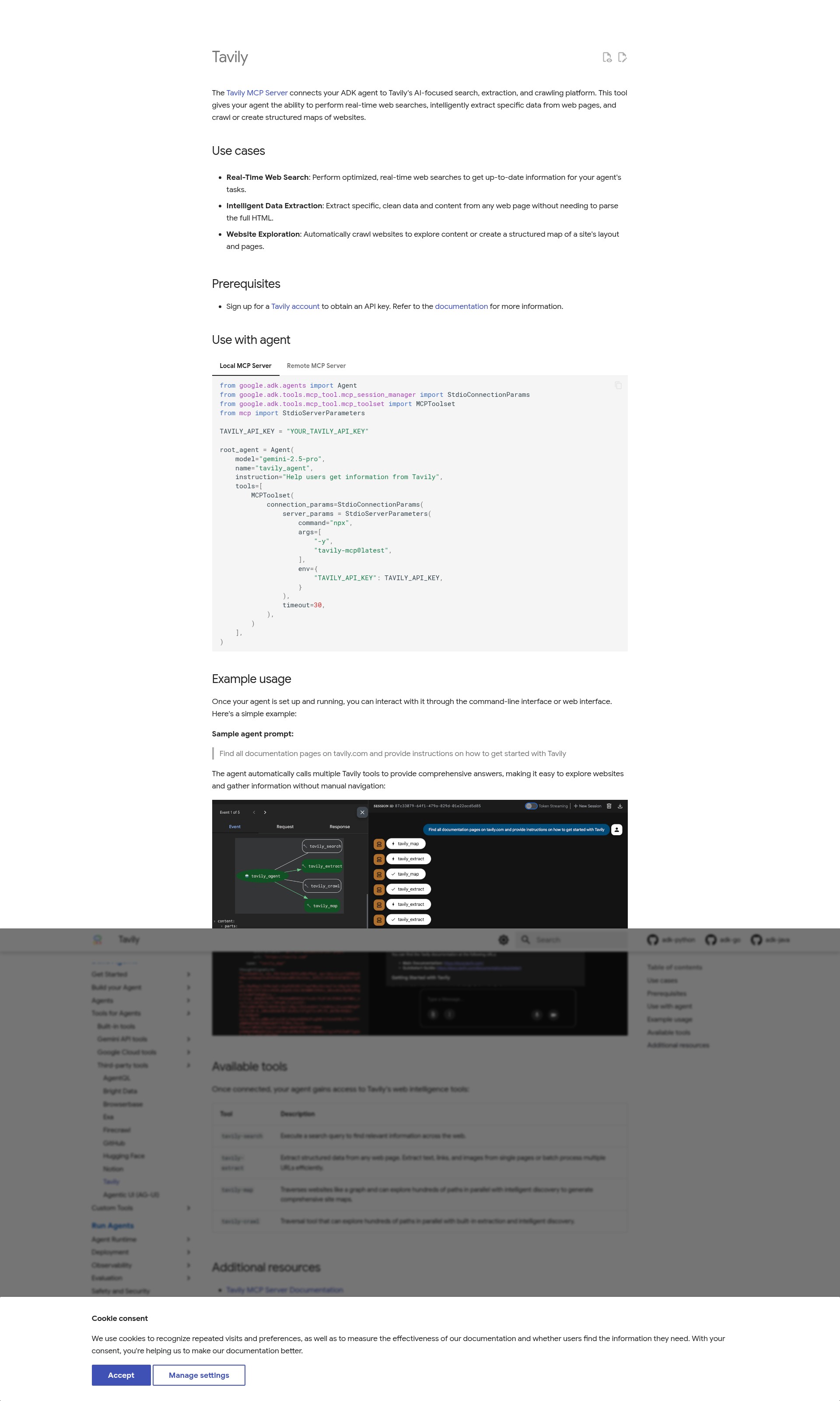Click New Session in the screenshot
840x1401 pixels.
(x=588, y=806)
